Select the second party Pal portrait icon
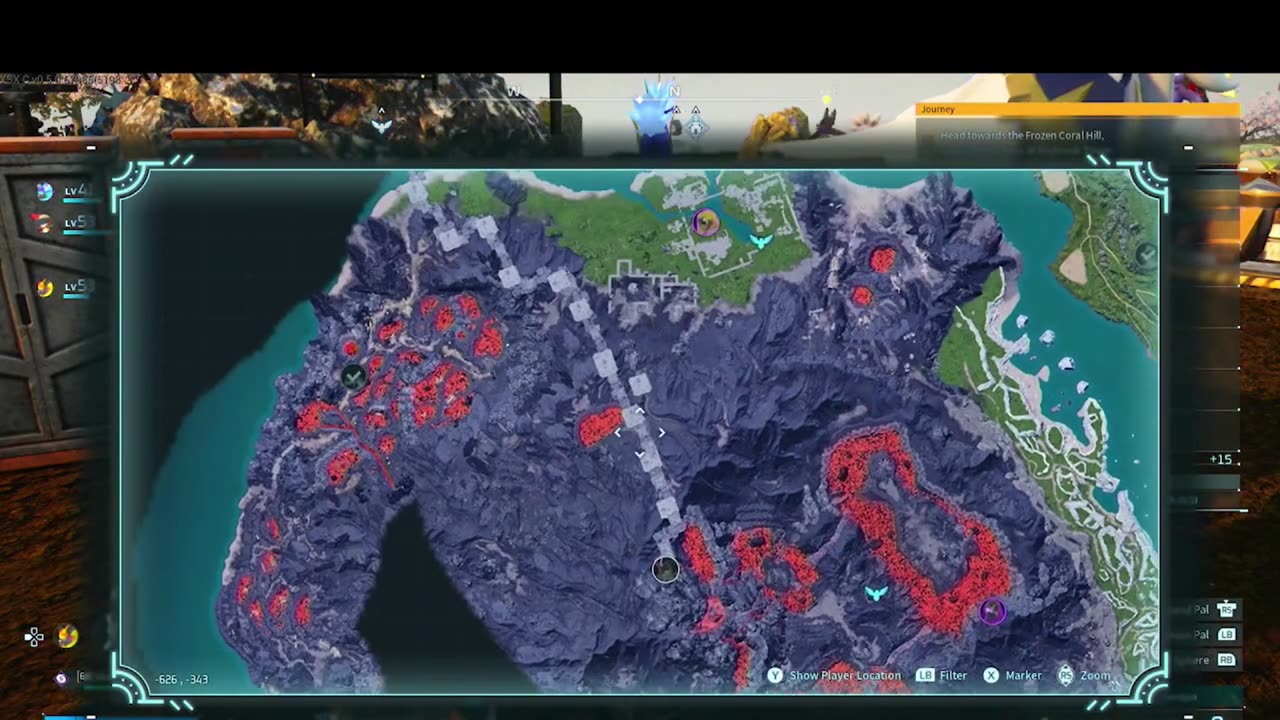This screenshot has height=720, width=1280. [x=44, y=223]
